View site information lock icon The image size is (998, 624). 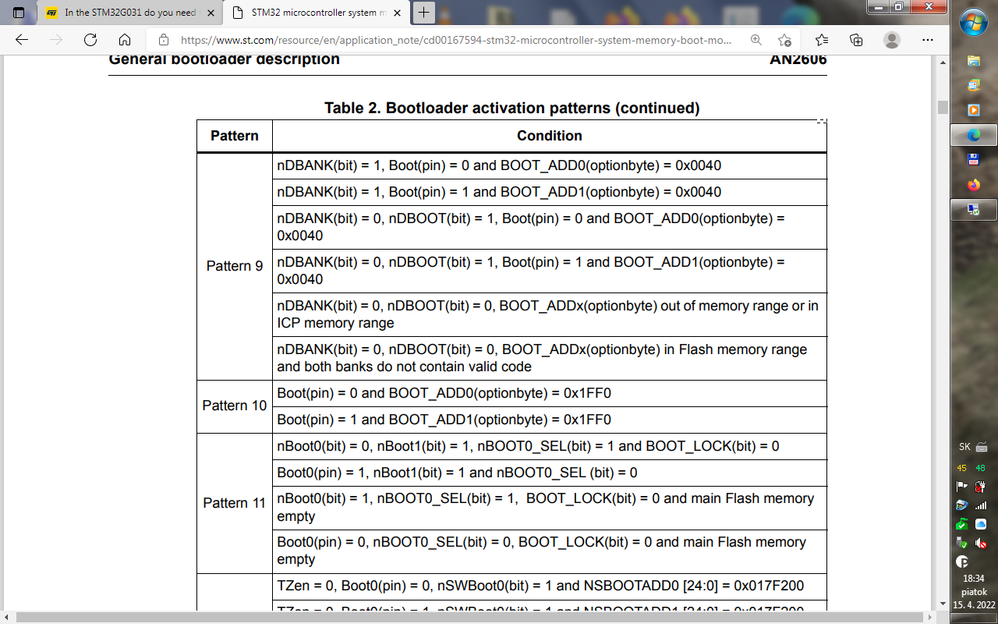[x=164, y=40]
